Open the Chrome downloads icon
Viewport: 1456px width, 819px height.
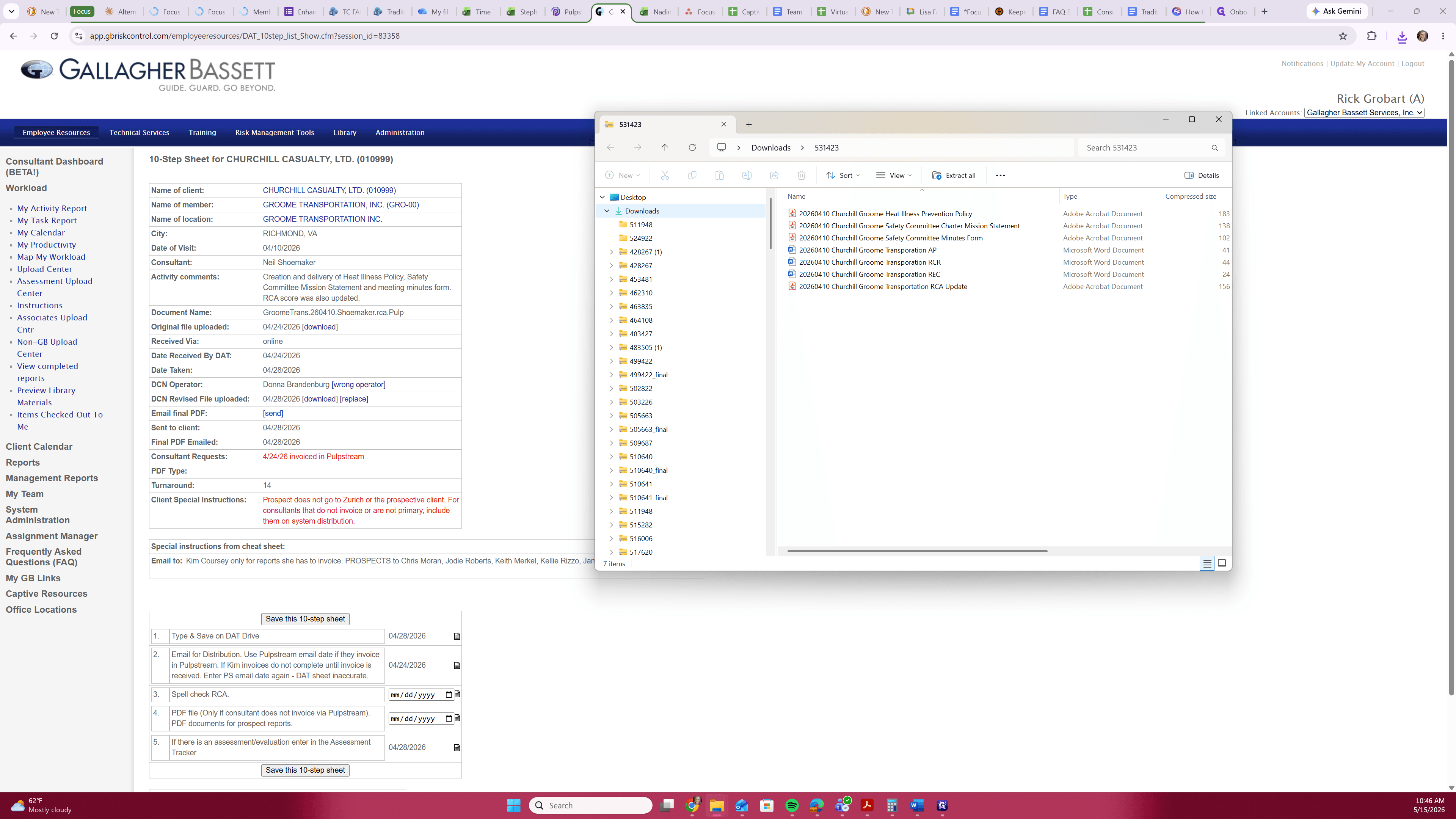pyautogui.click(x=1402, y=36)
